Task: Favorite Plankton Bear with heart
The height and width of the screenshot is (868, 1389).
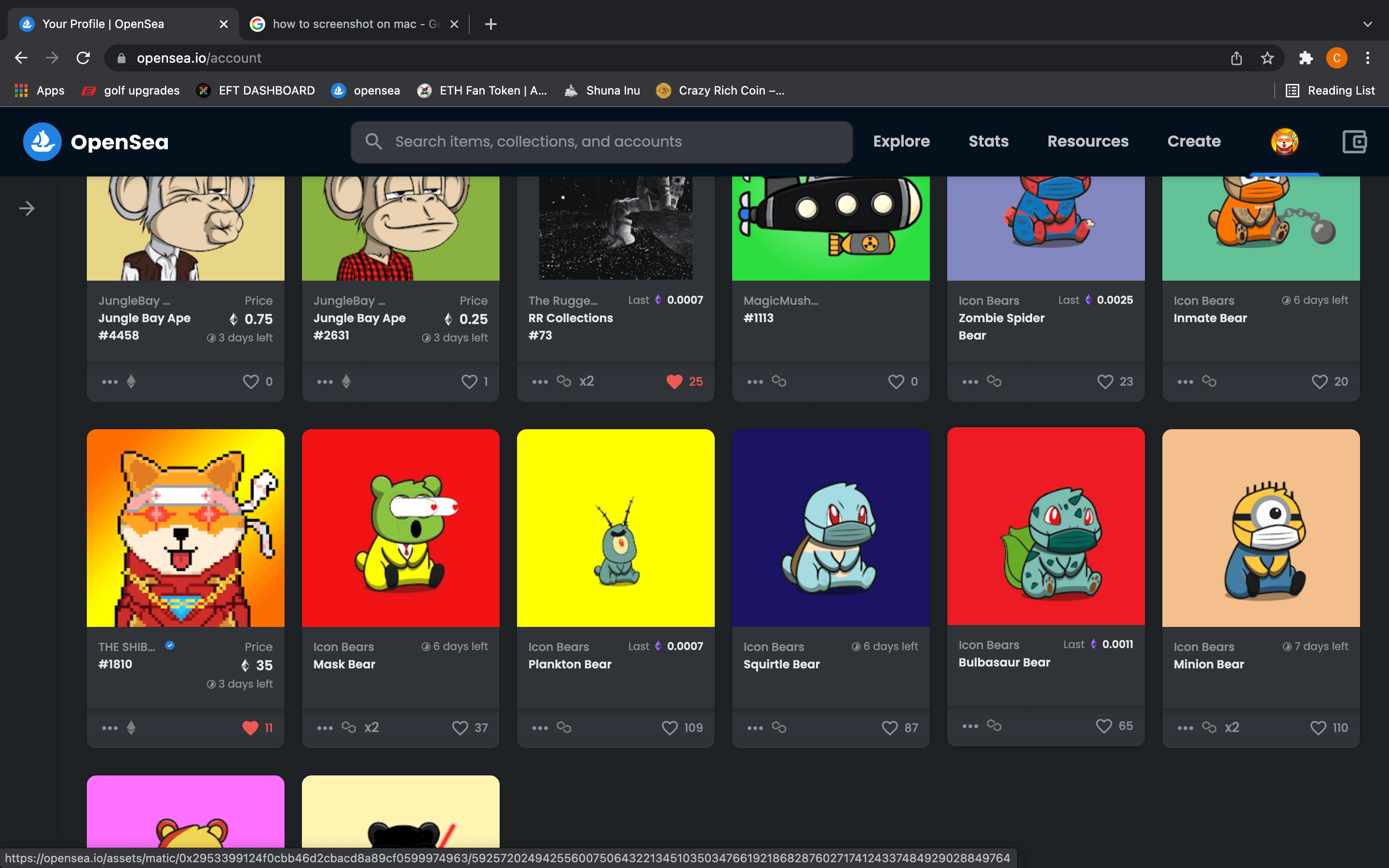Action: pyautogui.click(x=670, y=728)
